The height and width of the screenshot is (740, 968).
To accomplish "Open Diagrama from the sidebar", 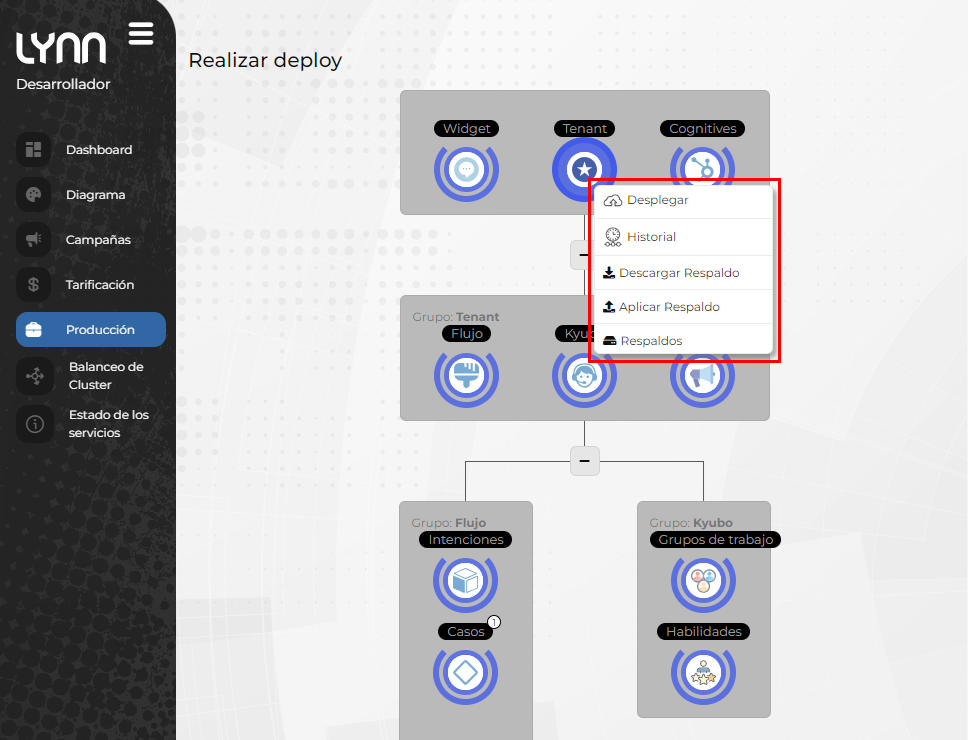I will click(95, 195).
